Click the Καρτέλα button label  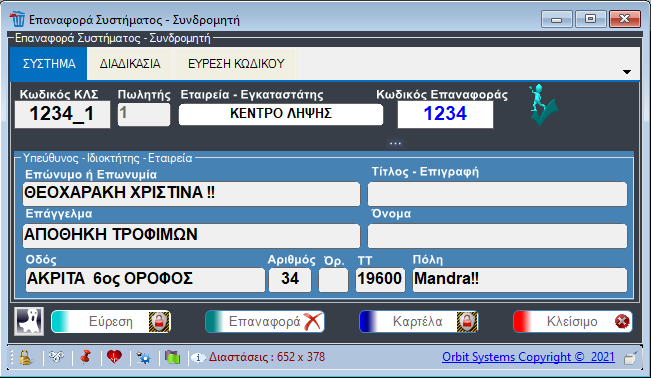coord(417,322)
